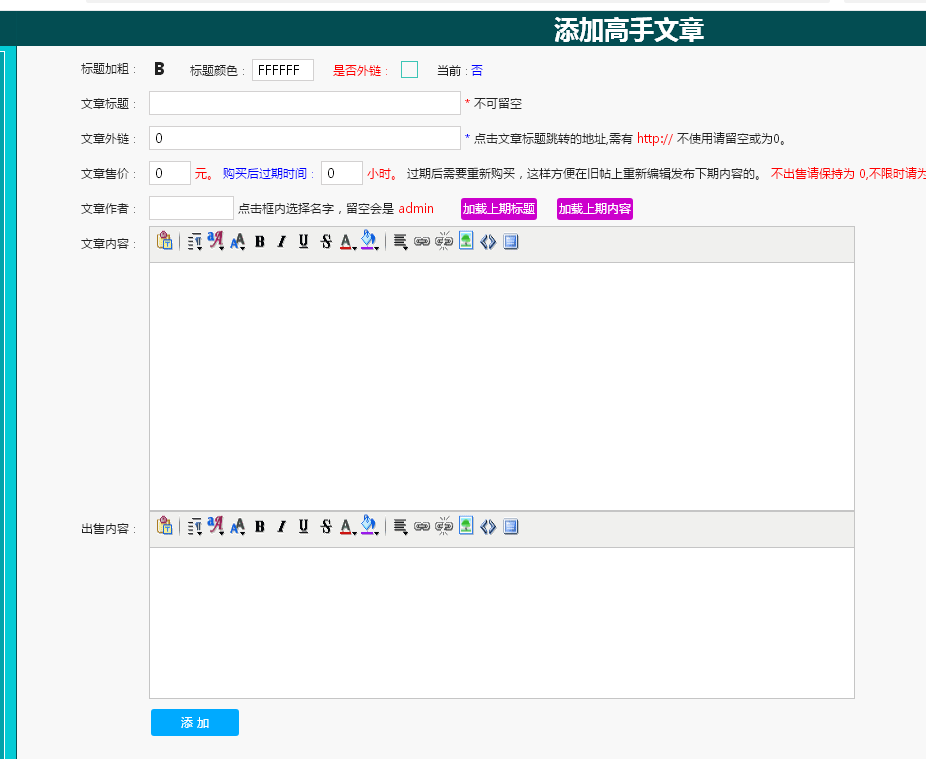Toggle the 标题加粗 bold B icon
The height and width of the screenshot is (759, 926).
pos(159,69)
